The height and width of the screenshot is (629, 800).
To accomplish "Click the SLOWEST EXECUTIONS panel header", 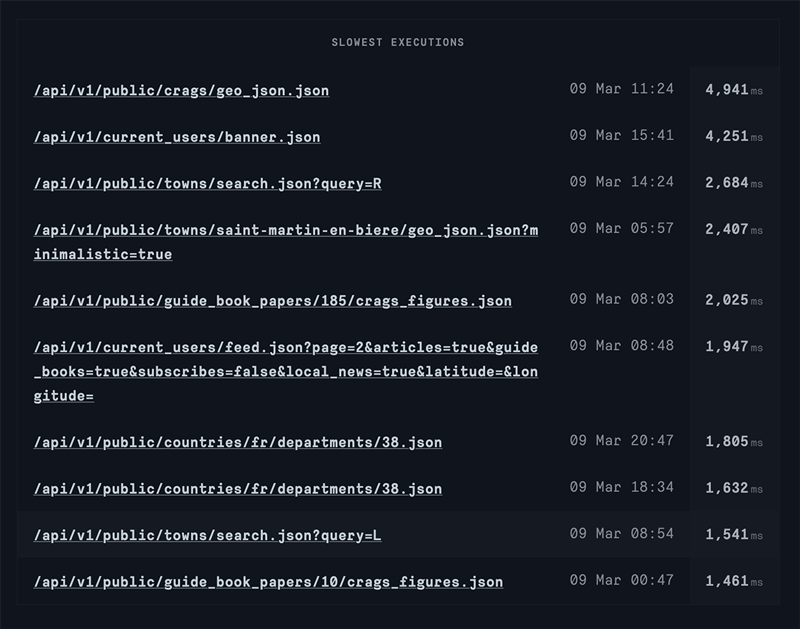I will point(400,42).
